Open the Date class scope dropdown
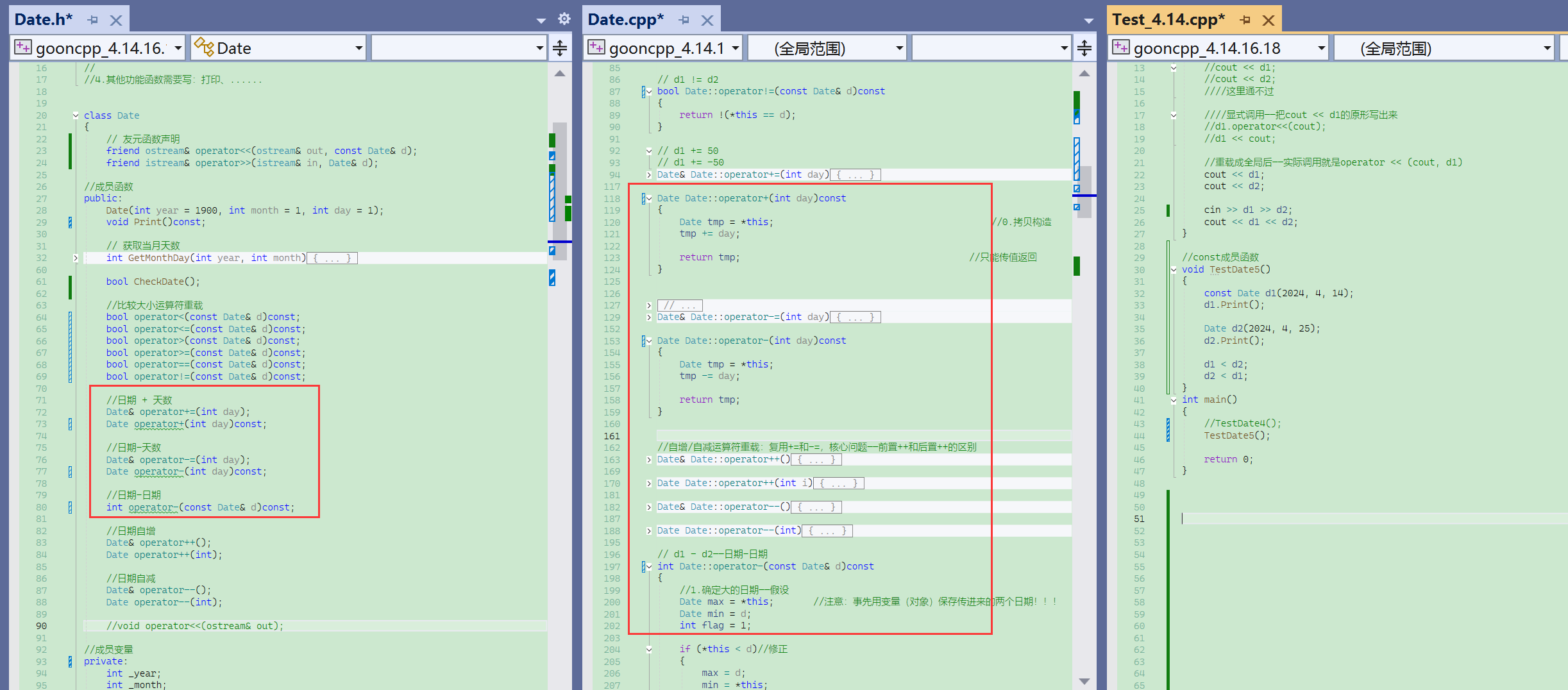The height and width of the screenshot is (690, 1568). click(x=278, y=48)
